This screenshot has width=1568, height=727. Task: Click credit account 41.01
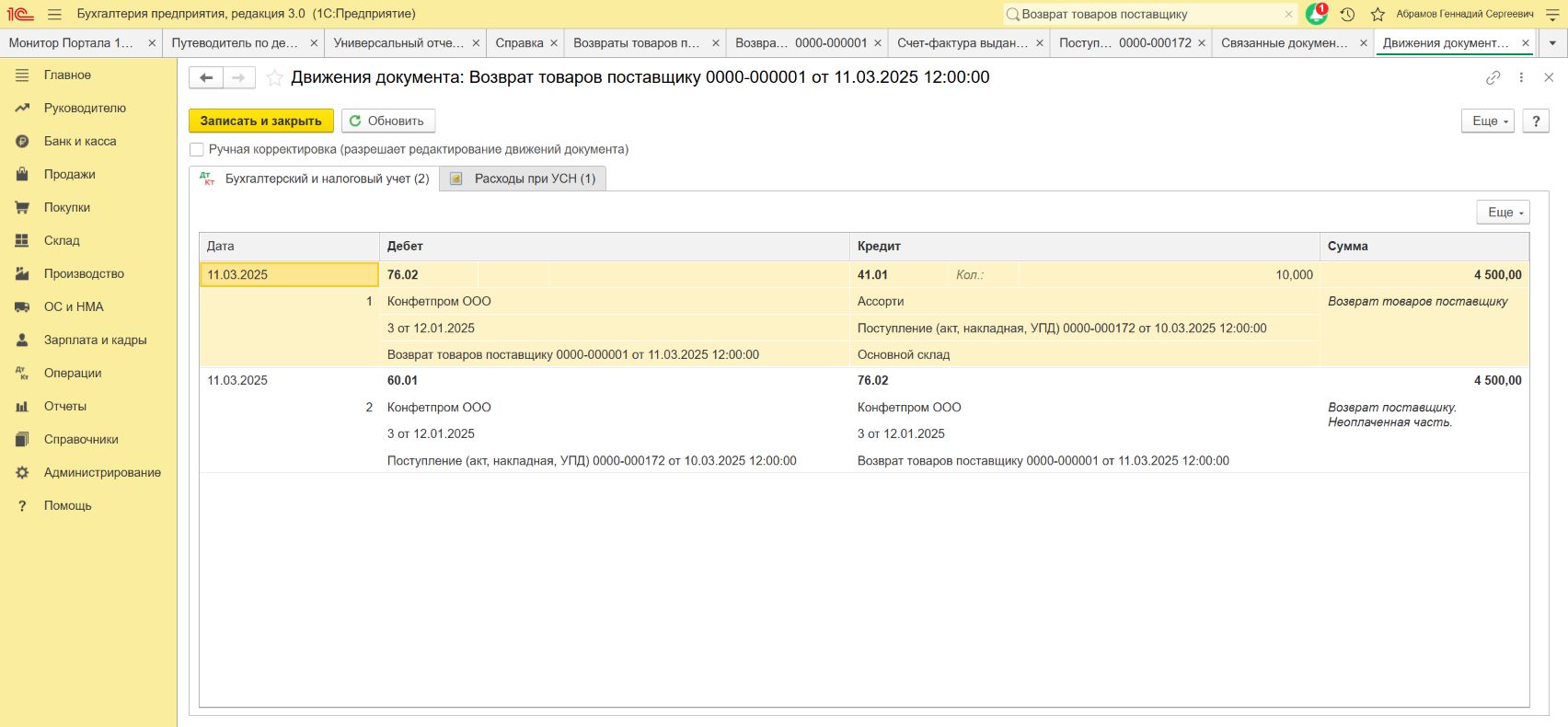tap(872, 274)
